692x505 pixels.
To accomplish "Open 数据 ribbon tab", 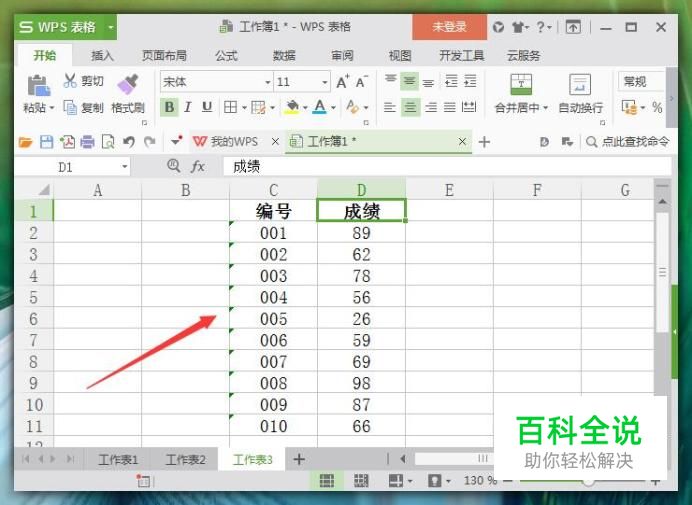I will pyautogui.click(x=284, y=56).
